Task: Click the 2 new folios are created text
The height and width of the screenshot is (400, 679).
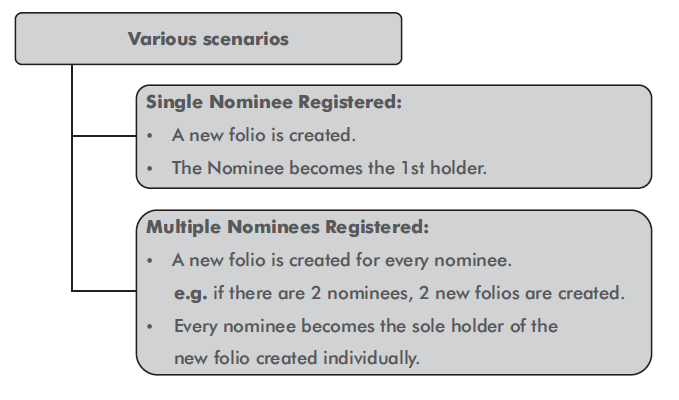Action: click(x=522, y=293)
